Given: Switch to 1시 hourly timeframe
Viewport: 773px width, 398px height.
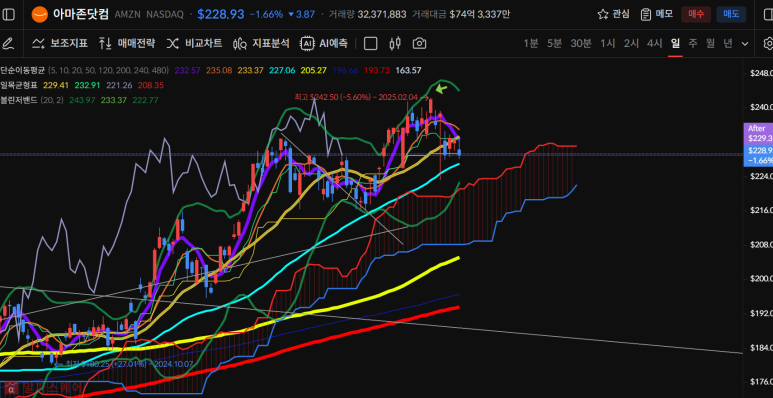Looking at the screenshot, I should click(607, 43).
